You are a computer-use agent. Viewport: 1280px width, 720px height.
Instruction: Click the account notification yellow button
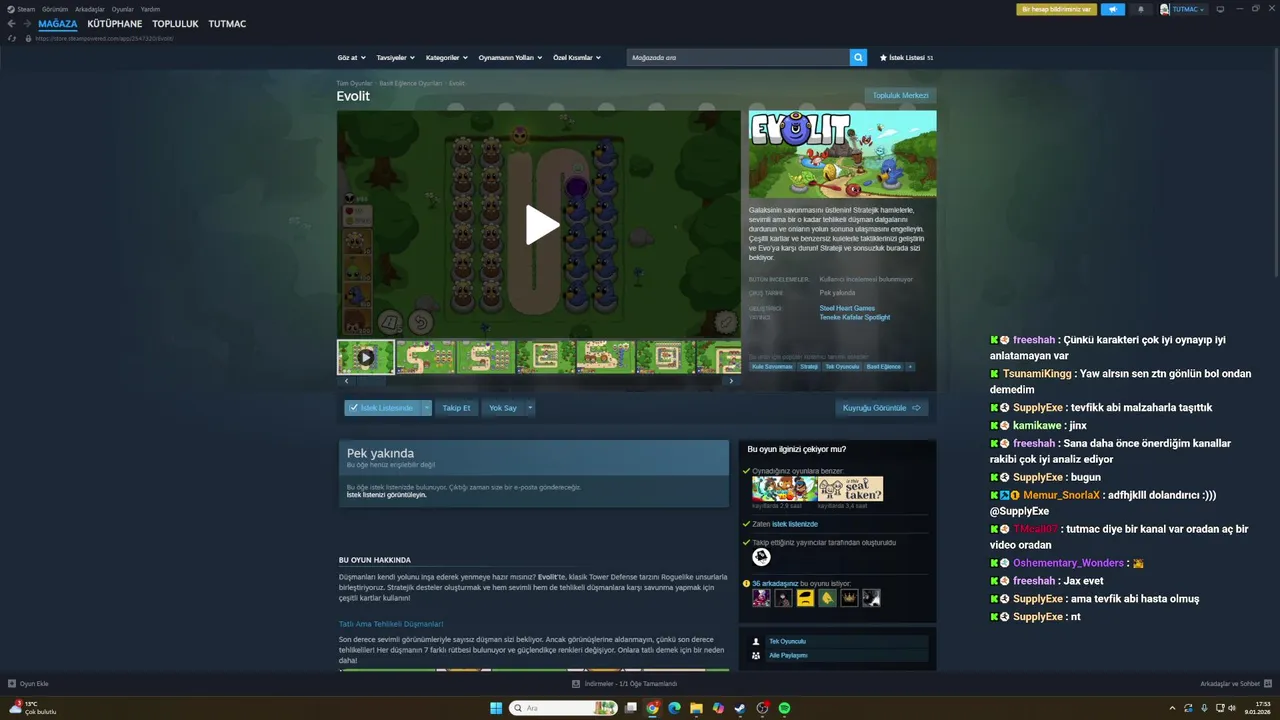pyautogui.click(x=1056, y=9)
